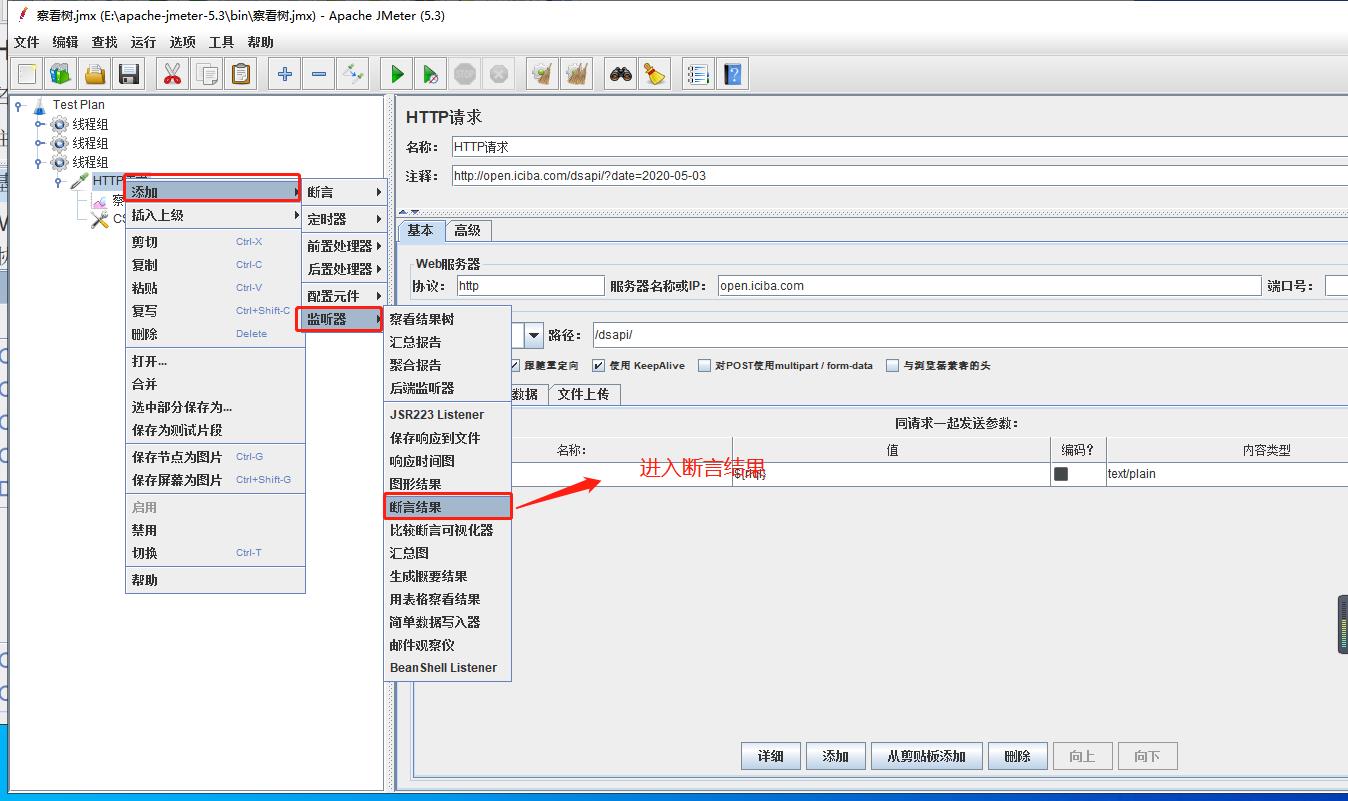Click the Expand All plus icon
The width and height of the screenshot is (1348, 801).
(x=285, y=74)
